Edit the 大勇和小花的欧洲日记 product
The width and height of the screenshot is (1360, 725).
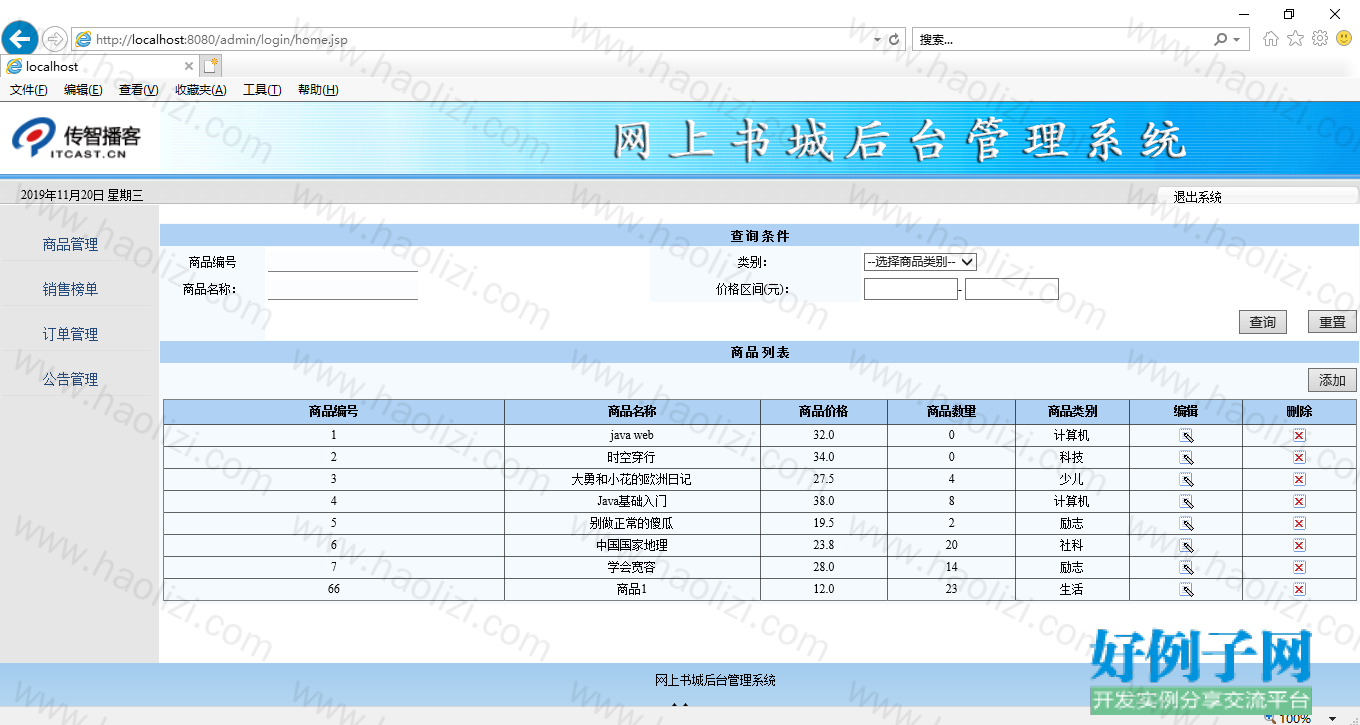point(1186,479)
